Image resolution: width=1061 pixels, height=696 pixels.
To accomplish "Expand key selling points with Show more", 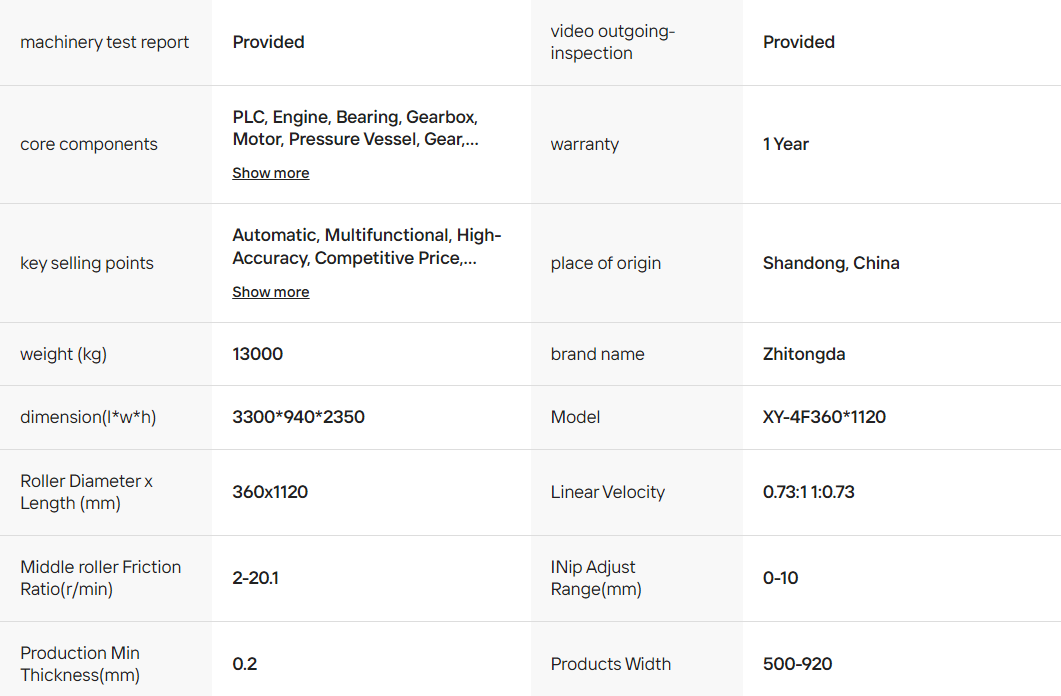I will [271, 292].
